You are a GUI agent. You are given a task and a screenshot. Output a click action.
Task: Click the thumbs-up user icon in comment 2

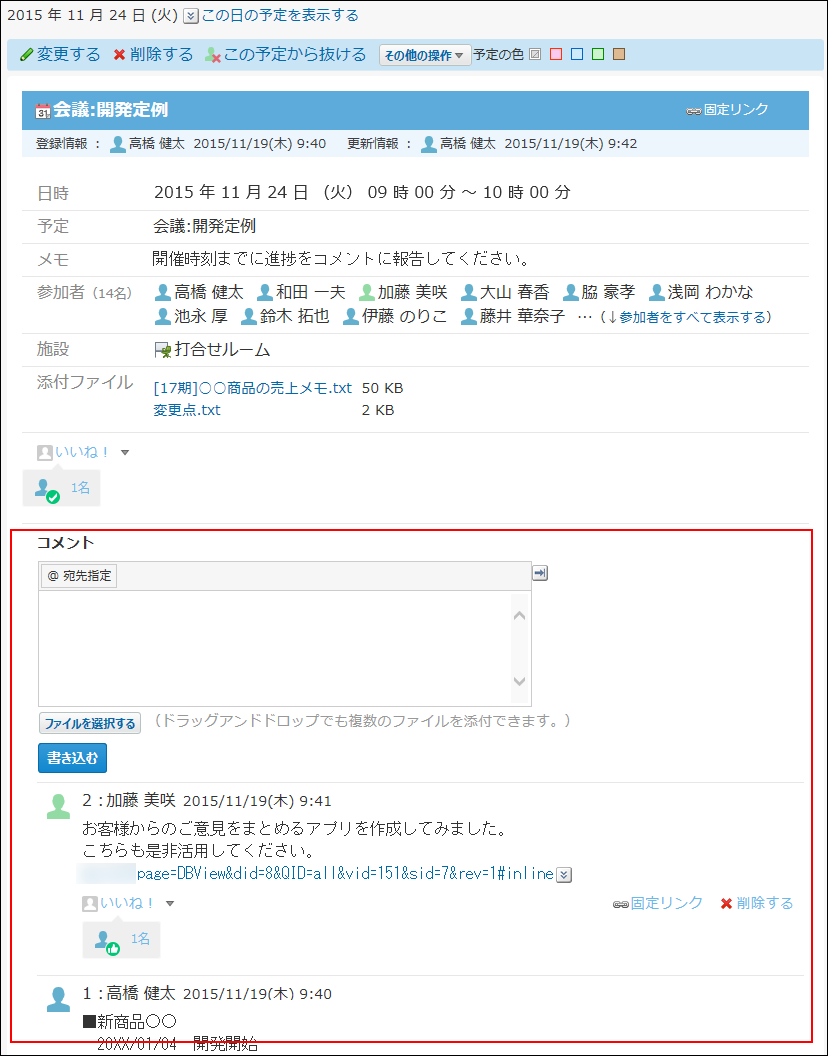pyautogui.click(x=106, y=942)
